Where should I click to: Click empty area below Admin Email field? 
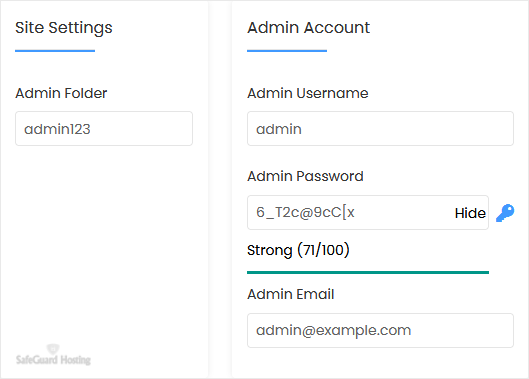pyautogui.click(x=381, y=363)
